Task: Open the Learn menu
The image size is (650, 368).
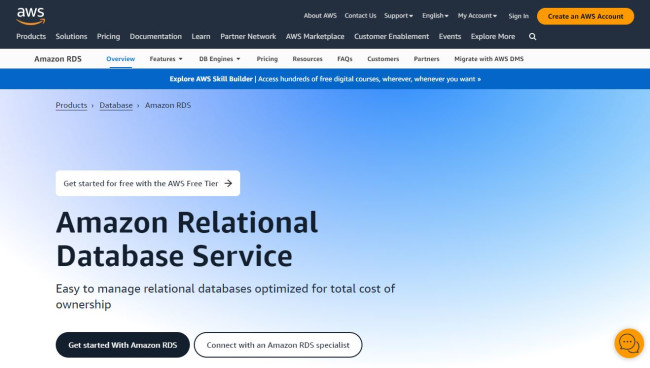Action: coord(201,36)
